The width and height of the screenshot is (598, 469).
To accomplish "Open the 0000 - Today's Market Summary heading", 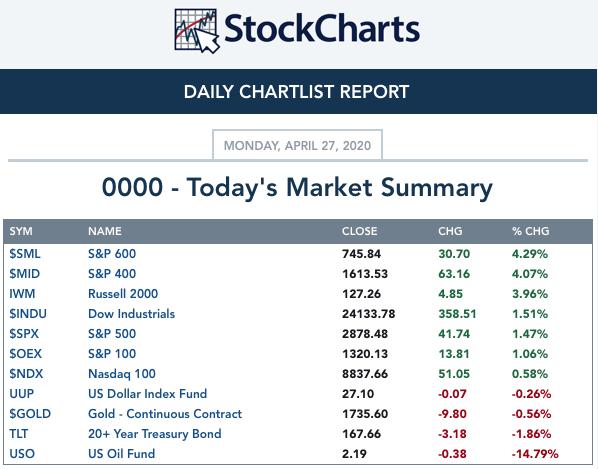I will click(x=297, y=188).
